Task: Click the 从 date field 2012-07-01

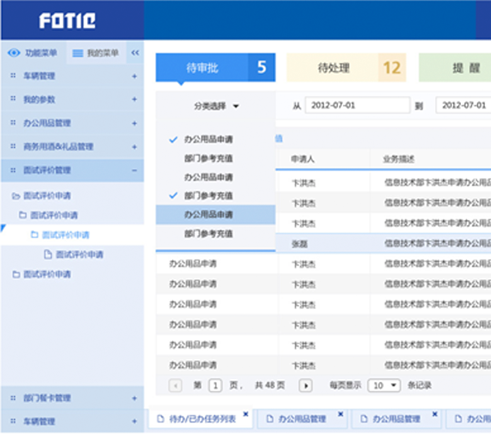Action: point(357,105)
